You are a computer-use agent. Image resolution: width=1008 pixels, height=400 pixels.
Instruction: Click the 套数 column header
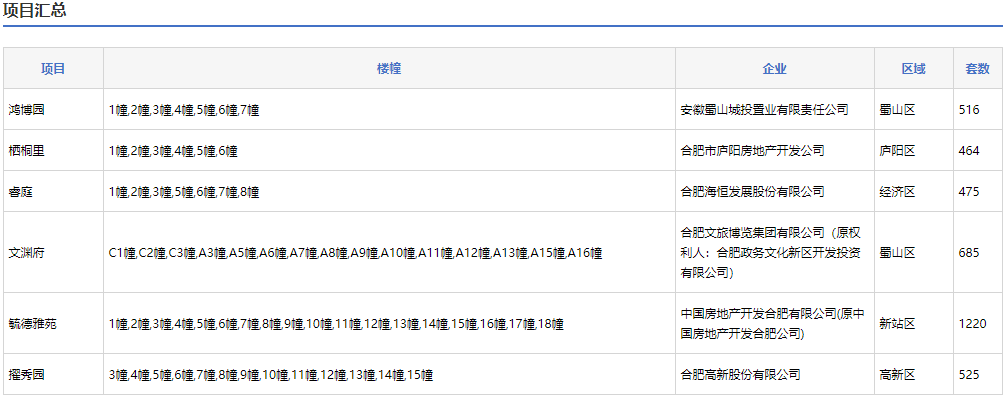coord(977,69)
